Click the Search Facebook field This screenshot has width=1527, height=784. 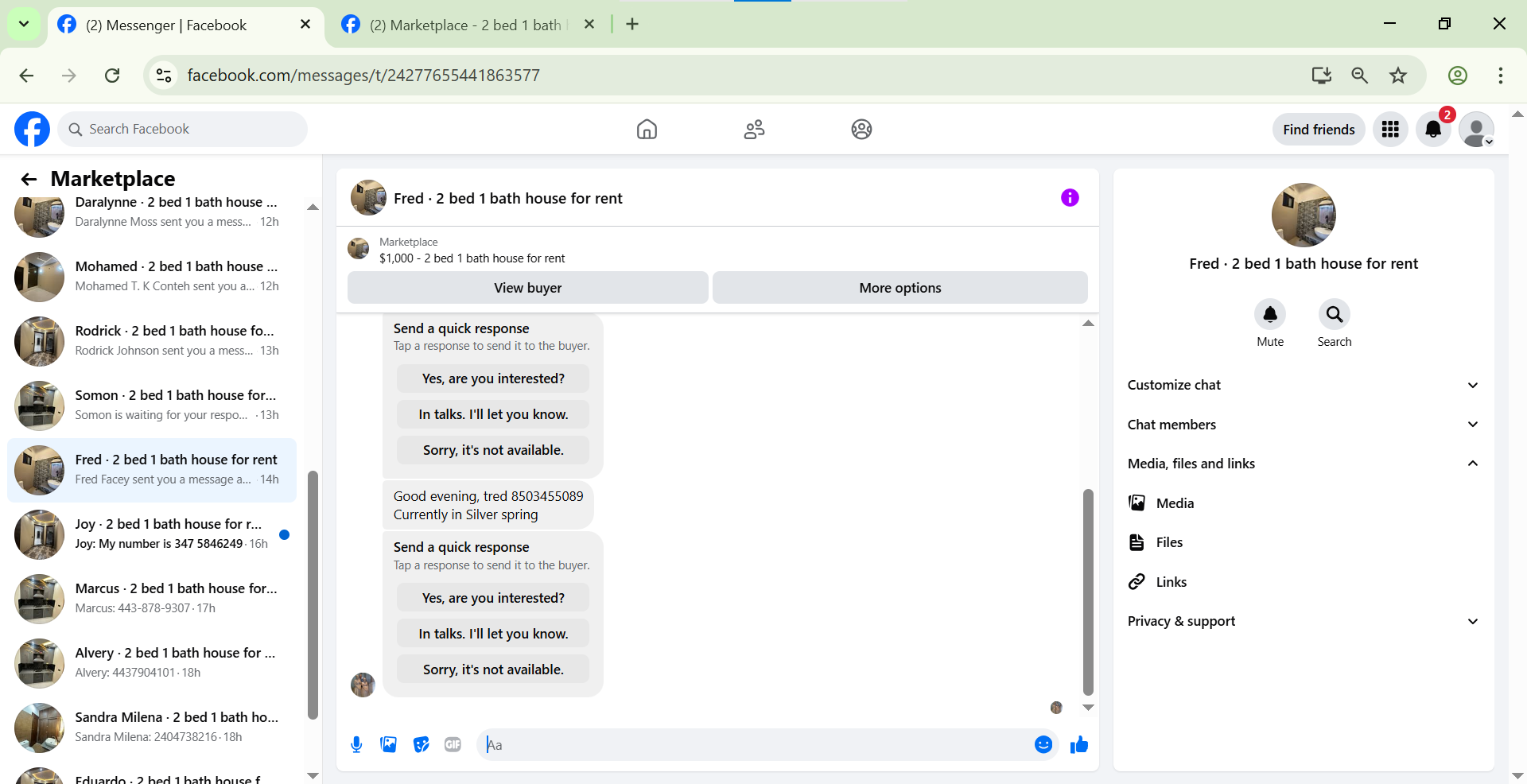[x=182, y=129]
